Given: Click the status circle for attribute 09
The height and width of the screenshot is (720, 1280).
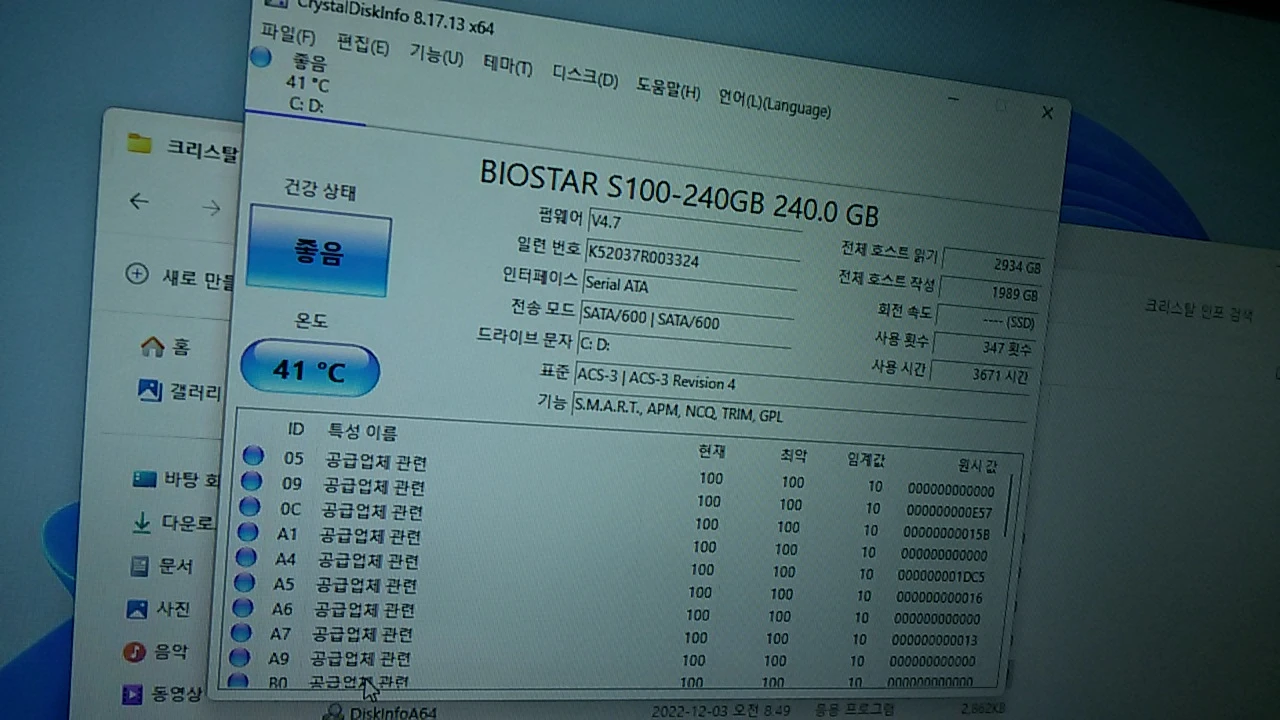Looking at the screenshot, I should 251,481.
